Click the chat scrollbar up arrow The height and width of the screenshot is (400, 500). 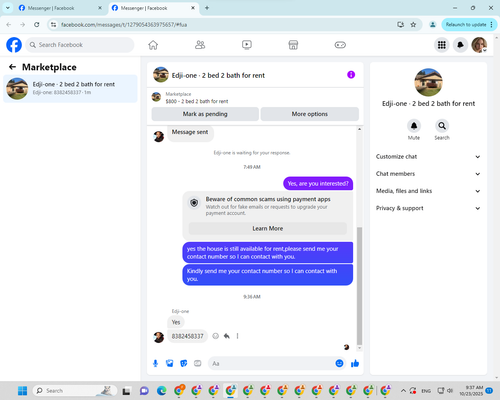pyautogui.click(x=359, y=129)
